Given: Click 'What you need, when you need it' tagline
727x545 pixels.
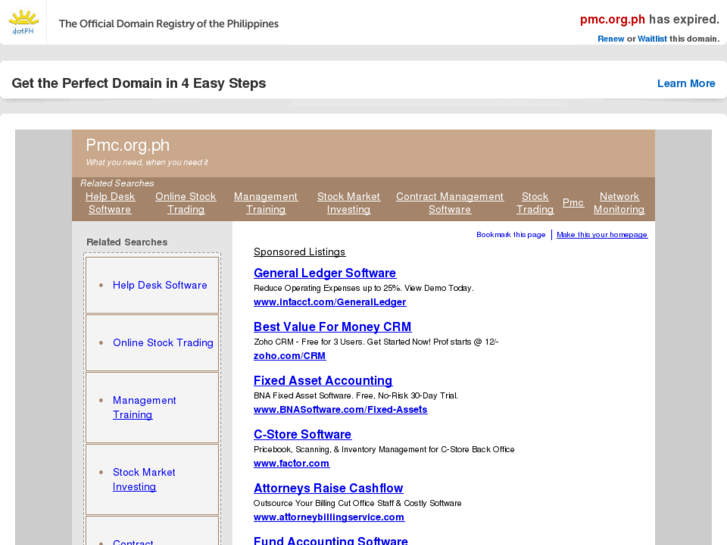Looking at the screenshot, I should [x=147, y=162].
